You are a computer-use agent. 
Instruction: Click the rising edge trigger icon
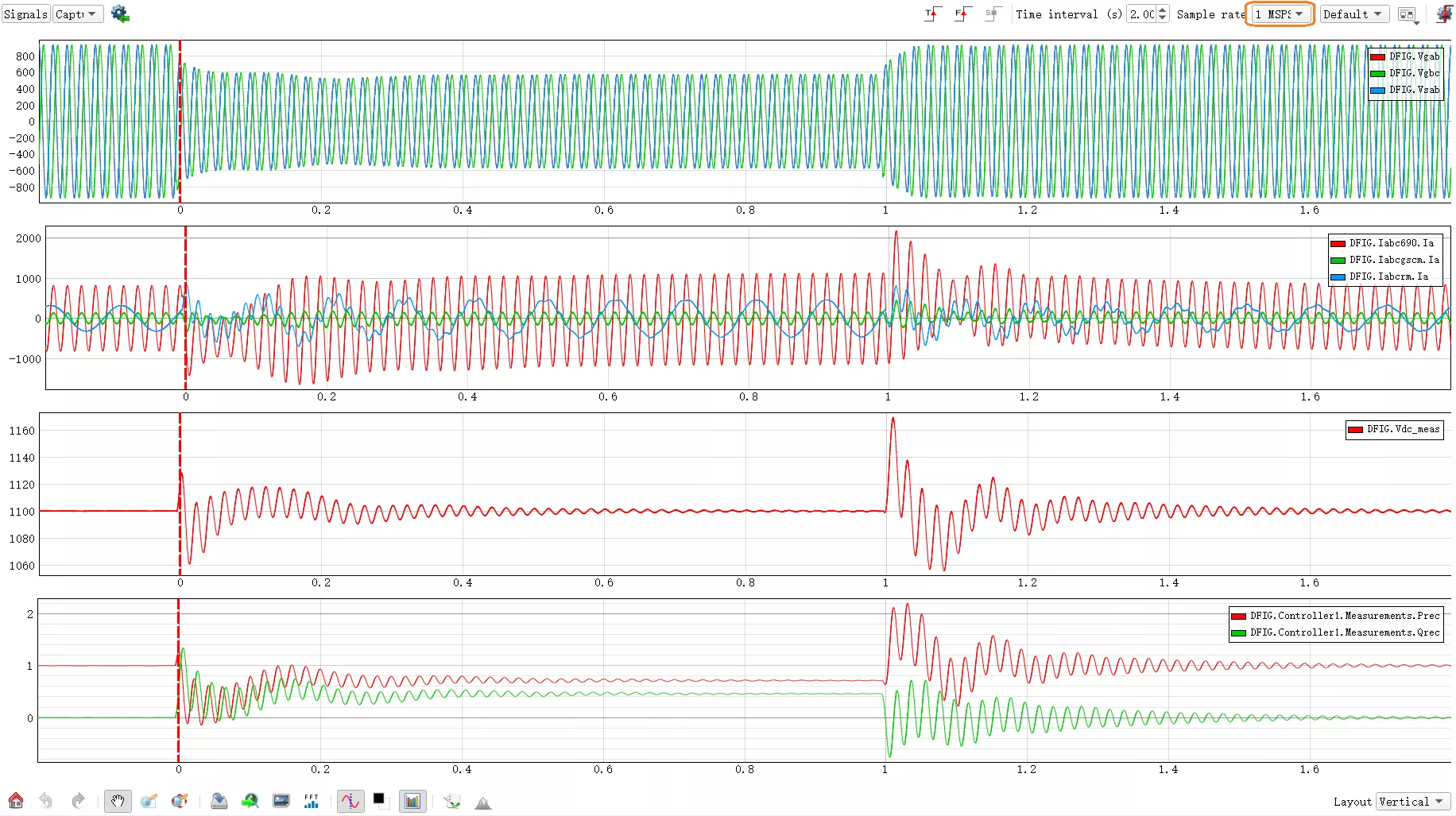coord(932,14)
